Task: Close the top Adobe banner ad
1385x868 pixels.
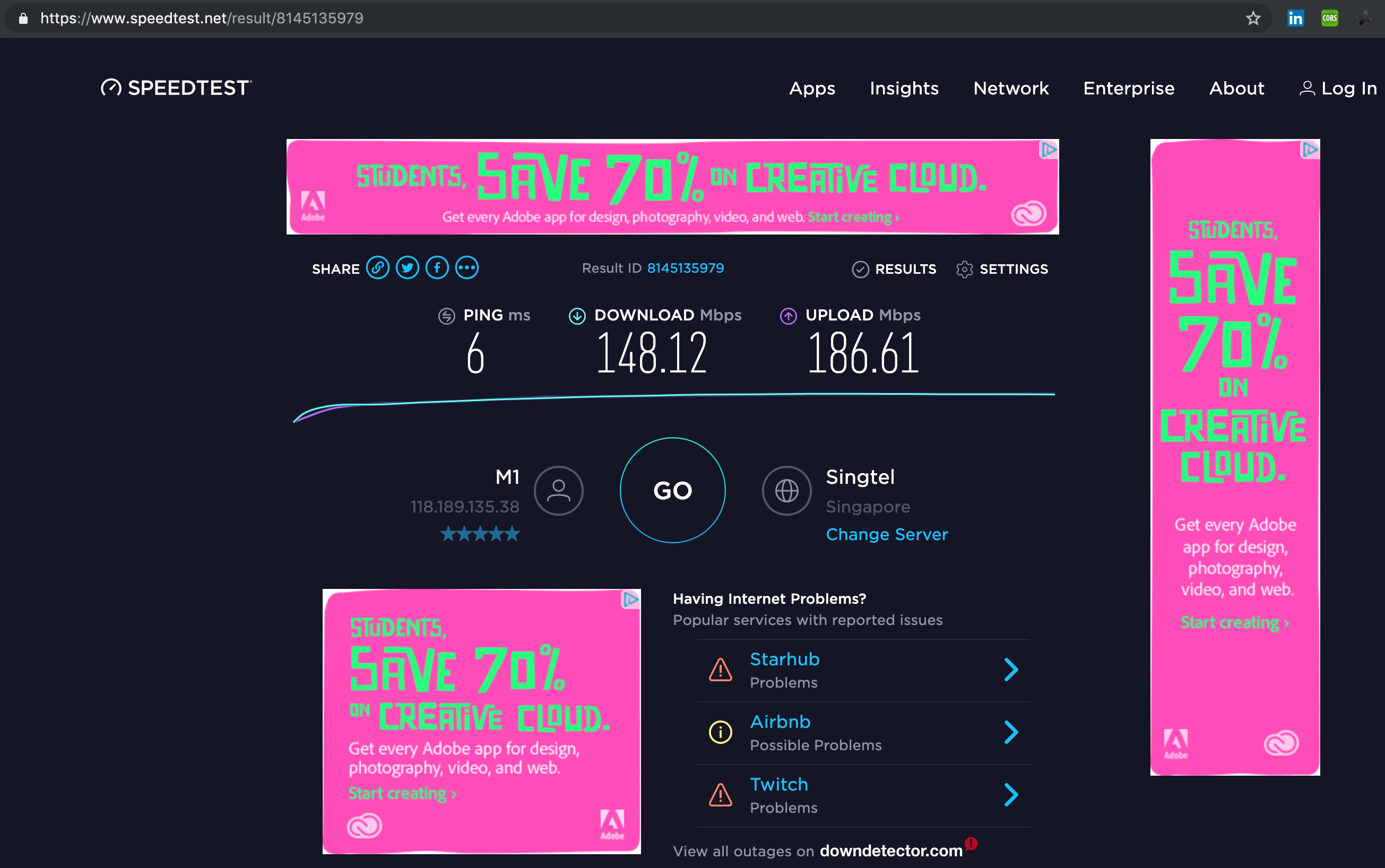Action: pyautogui.click(x=1049, y=150)
